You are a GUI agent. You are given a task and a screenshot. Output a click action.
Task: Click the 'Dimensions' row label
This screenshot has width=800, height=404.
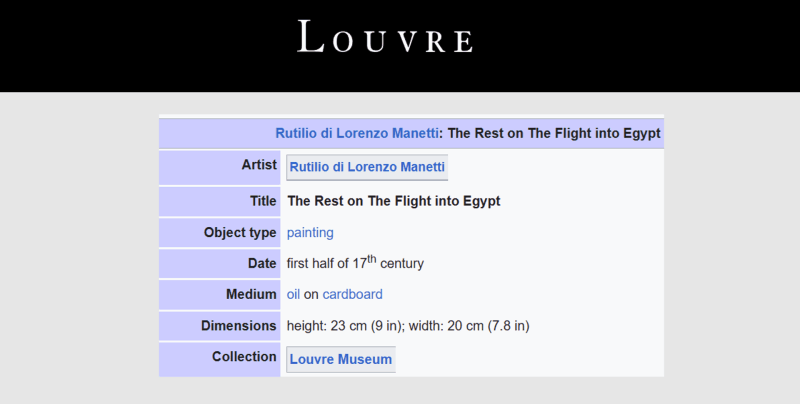pyautogui.click(x=238, y=325)
